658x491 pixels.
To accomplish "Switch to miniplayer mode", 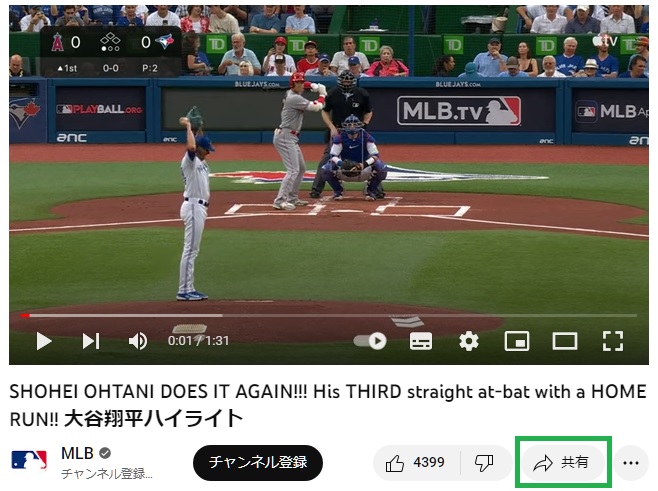I will pos(517,341).
